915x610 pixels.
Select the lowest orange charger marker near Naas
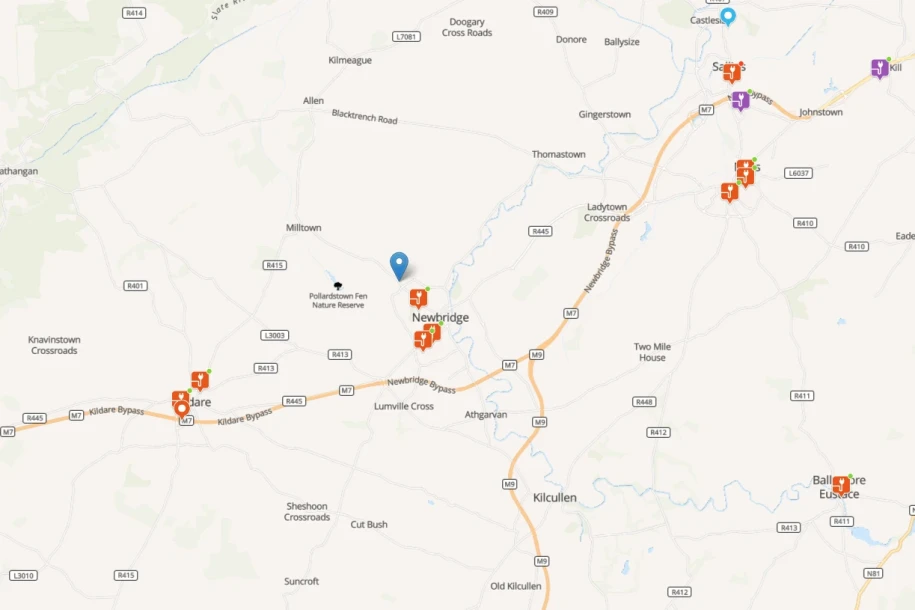[729, 191]
